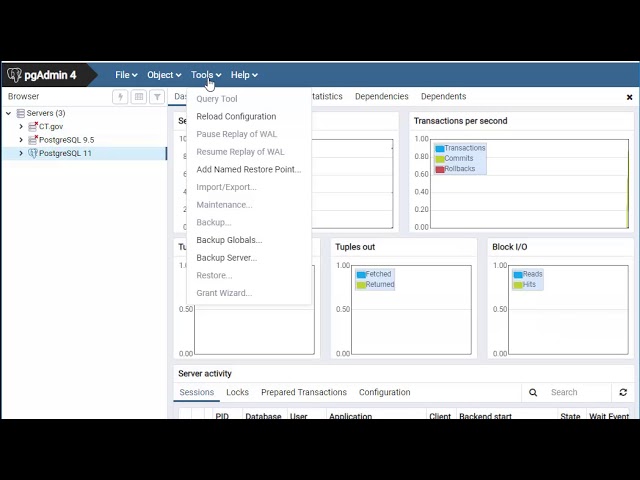Select the Sessions tab in Server activity
The image size is (640, 480).
pyautogui.click(x=197, y=392)
